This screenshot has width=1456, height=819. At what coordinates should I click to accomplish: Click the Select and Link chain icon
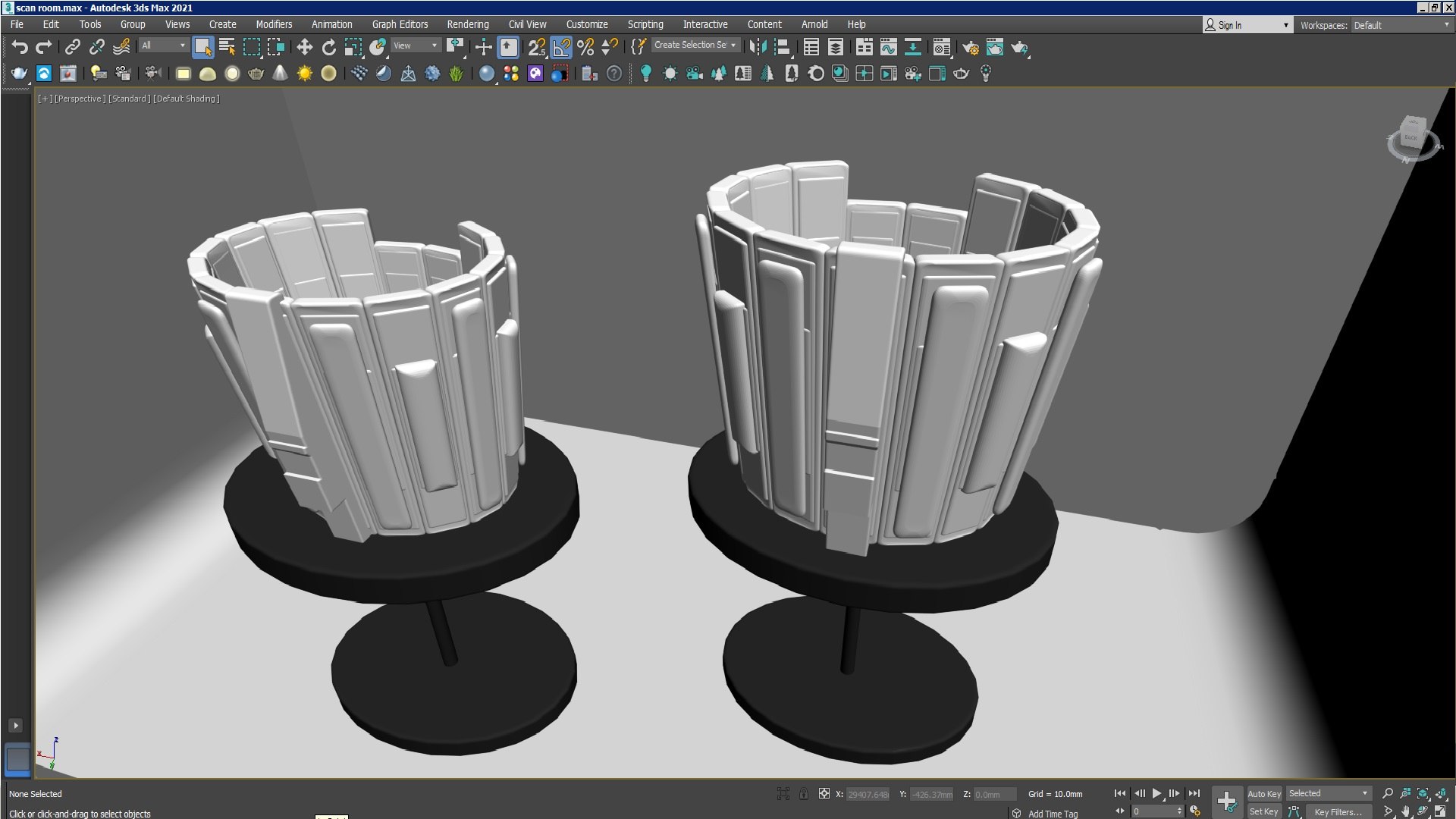coord(72,48)
